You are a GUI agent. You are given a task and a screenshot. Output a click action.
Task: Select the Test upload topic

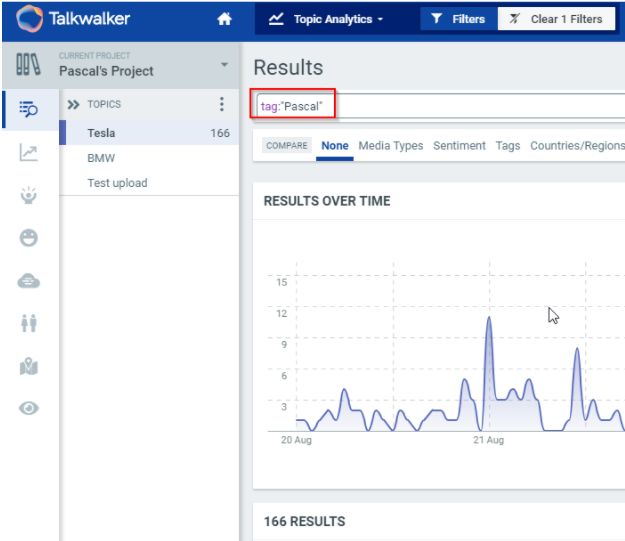point(149,183)
